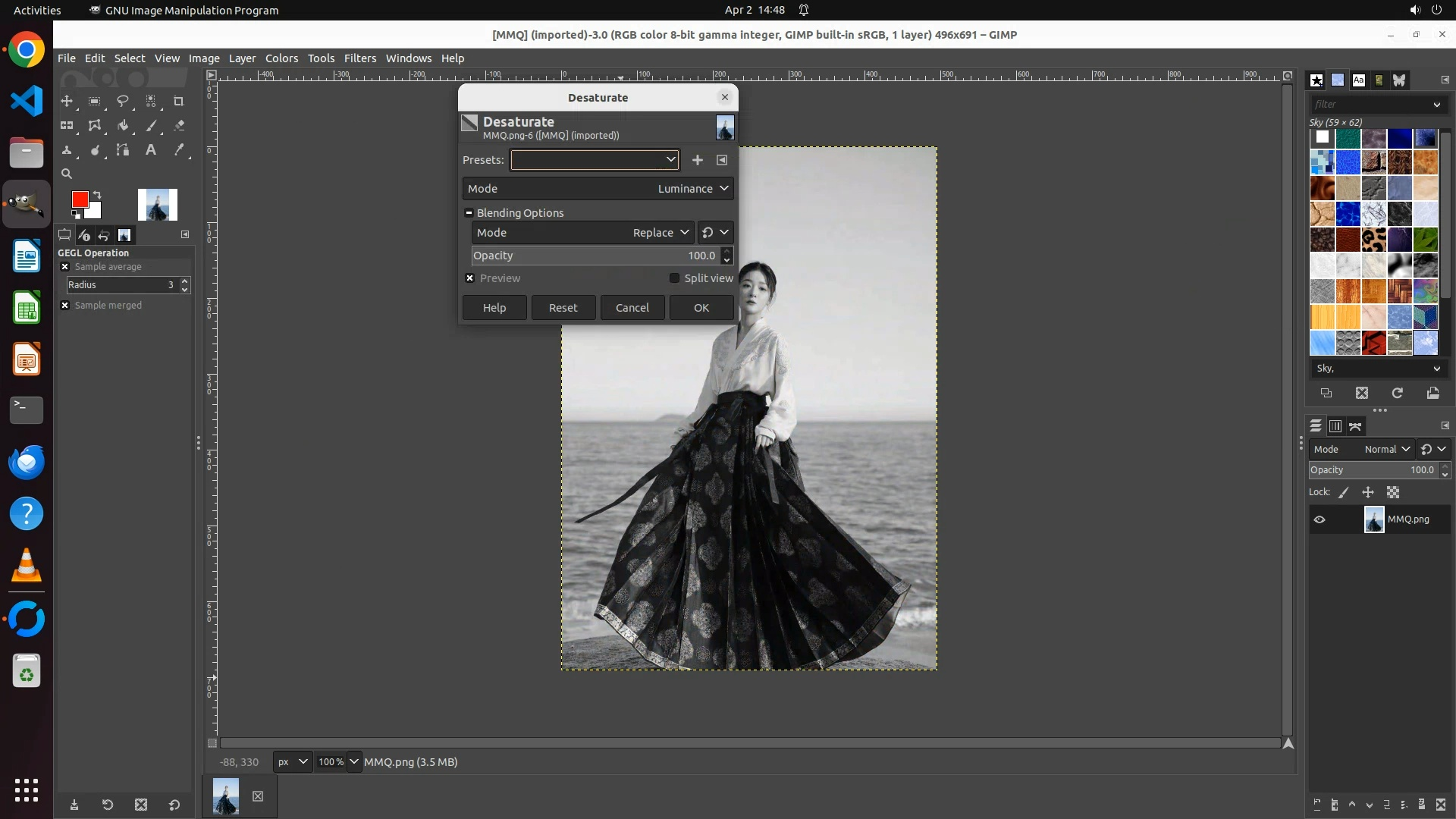Click the Paintbrush tool
Viewport: 1456px width, 819px height.
[151, 125]
